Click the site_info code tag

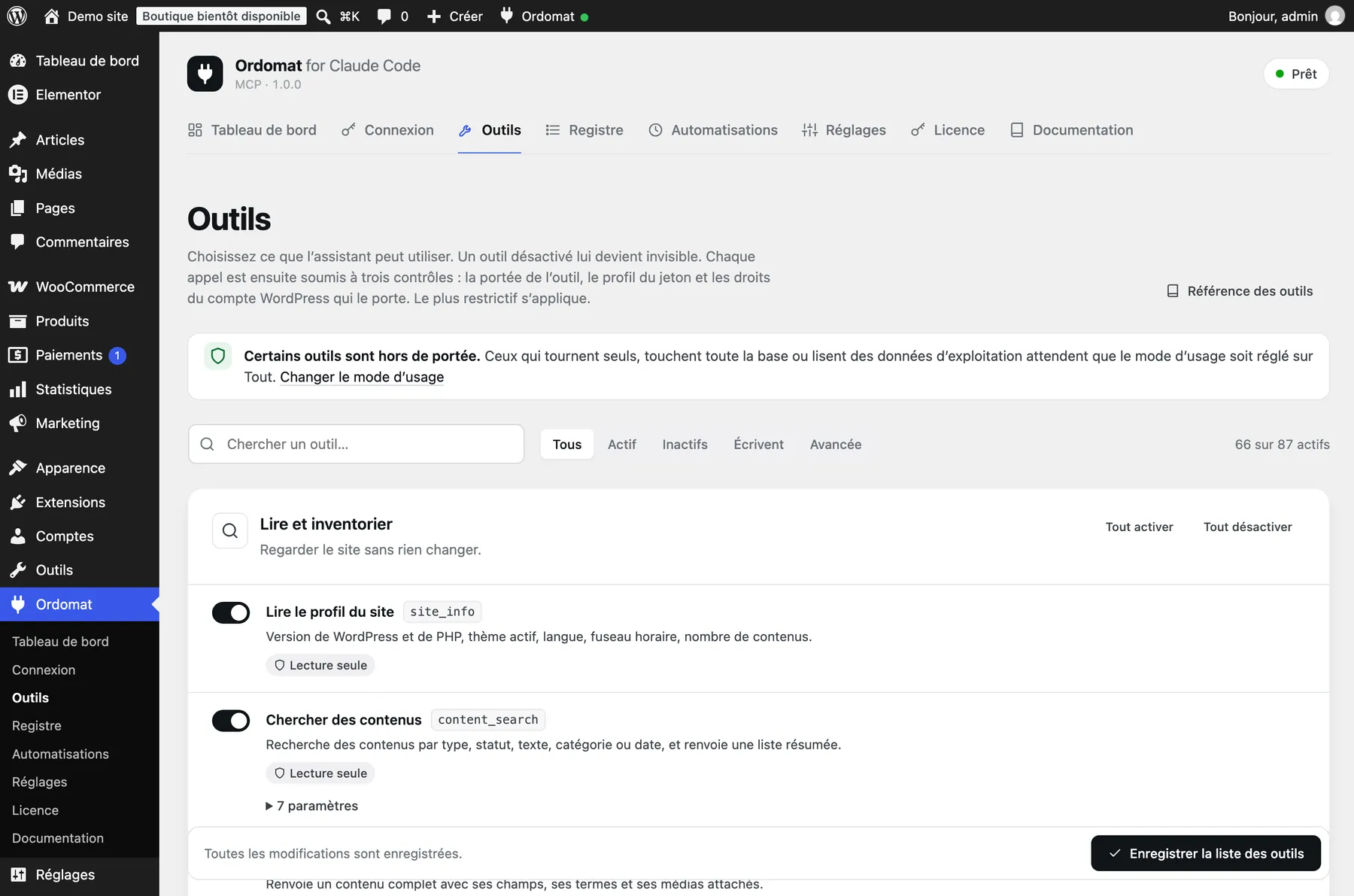pos(442,612)
